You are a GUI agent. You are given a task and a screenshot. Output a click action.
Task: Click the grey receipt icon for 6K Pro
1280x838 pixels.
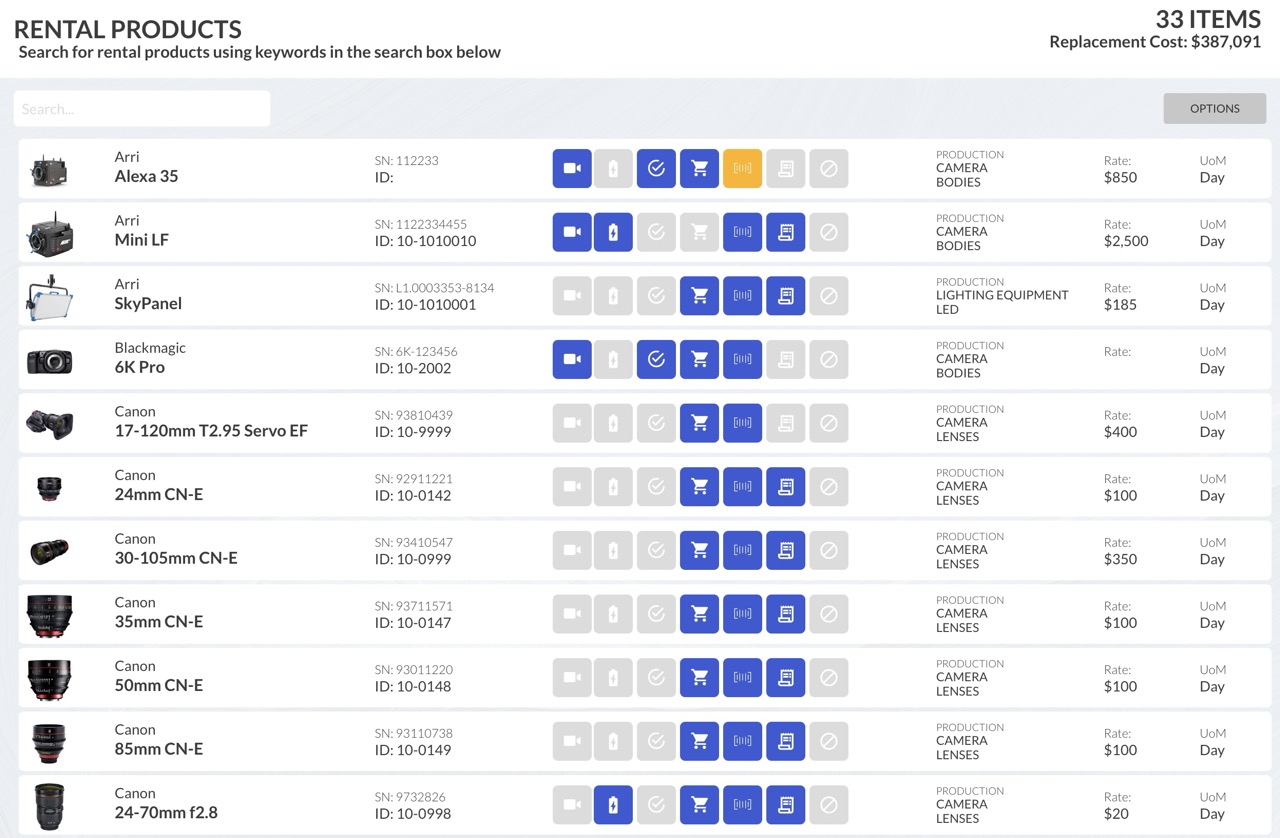[786, 360]
